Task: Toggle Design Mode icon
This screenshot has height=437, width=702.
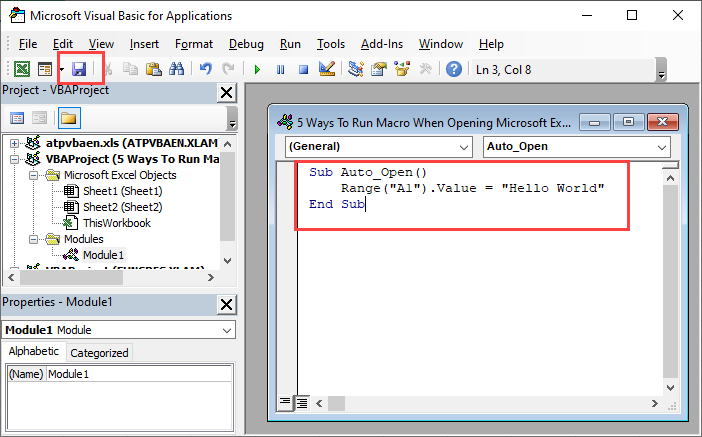Action: point(327,69)
